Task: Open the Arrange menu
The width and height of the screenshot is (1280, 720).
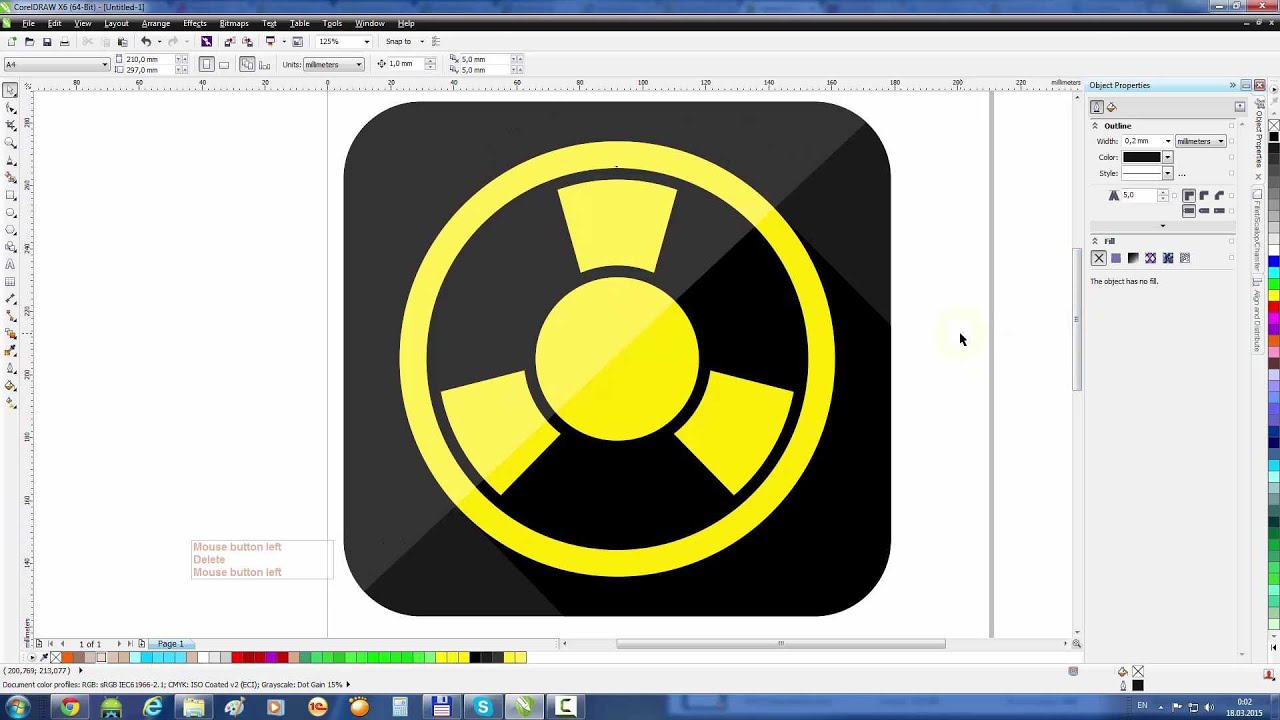Action: [x=156, y=23]
